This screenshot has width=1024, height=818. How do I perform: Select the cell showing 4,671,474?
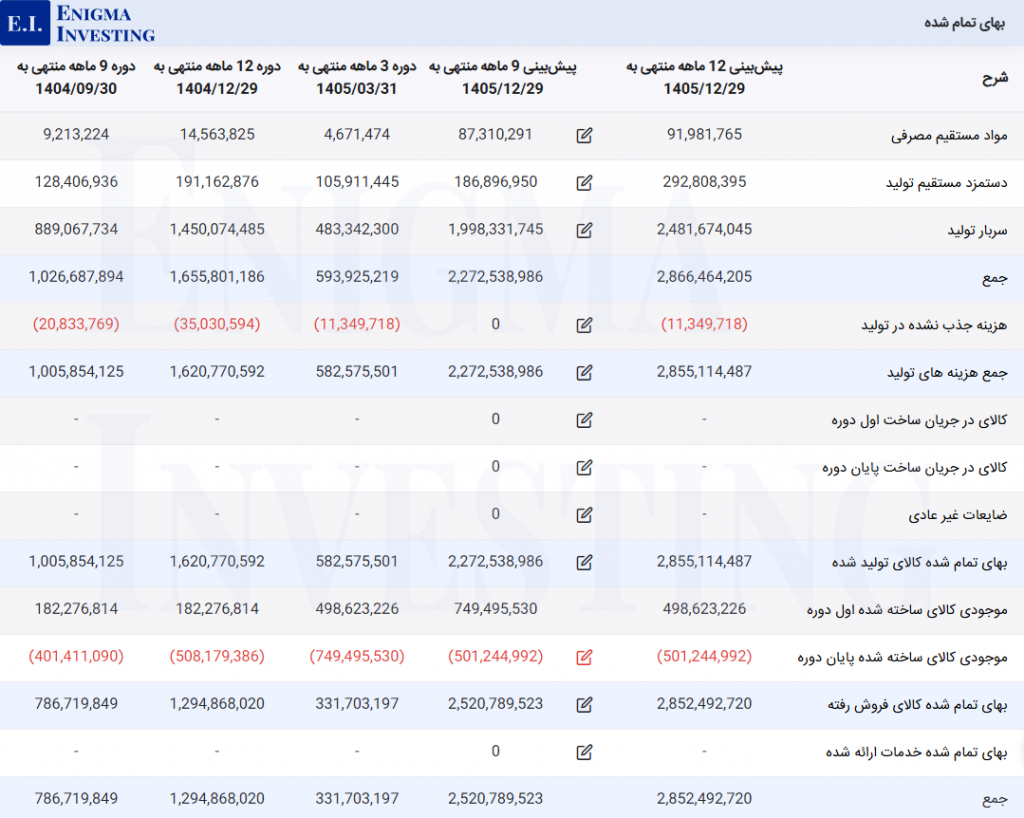click(x=357, y=134)
